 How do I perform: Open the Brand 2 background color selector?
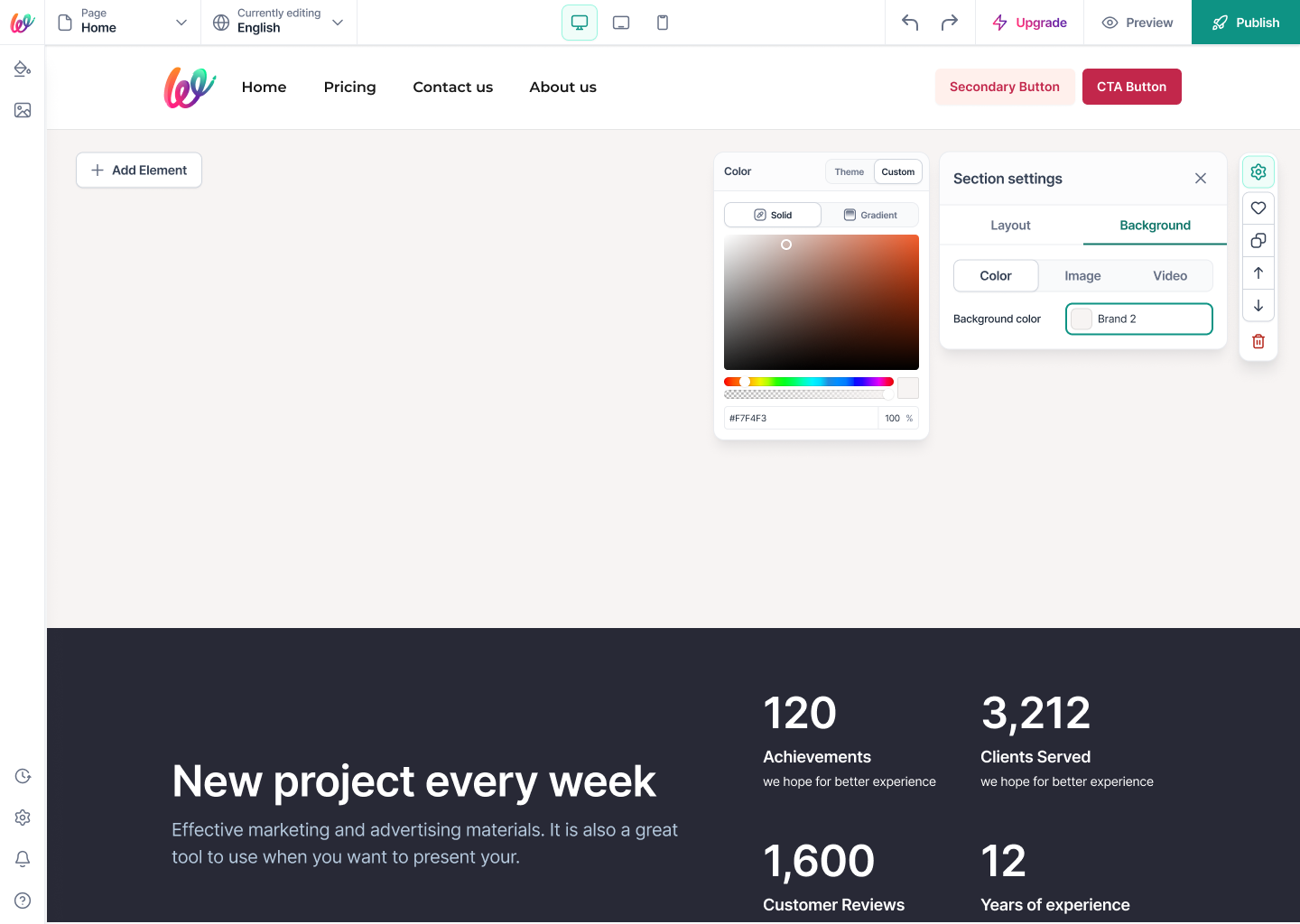click(x=1139, y=319)
